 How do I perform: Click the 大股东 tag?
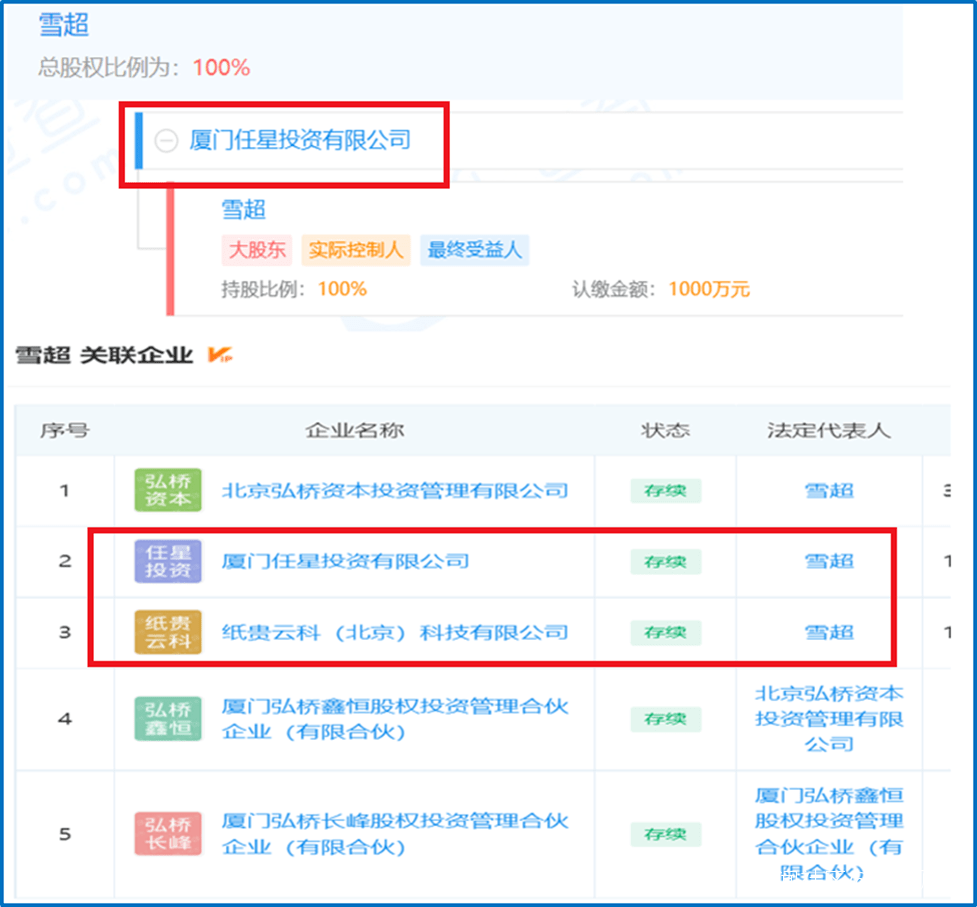(x=257, y=250)
